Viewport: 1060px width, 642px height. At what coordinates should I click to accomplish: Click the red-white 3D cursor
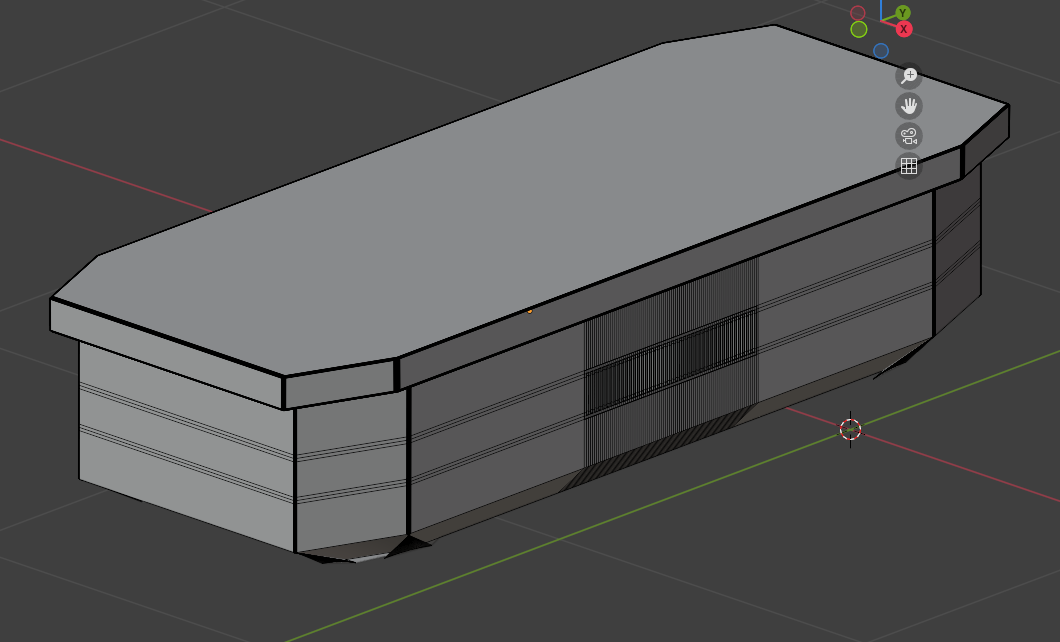[850, 429]
